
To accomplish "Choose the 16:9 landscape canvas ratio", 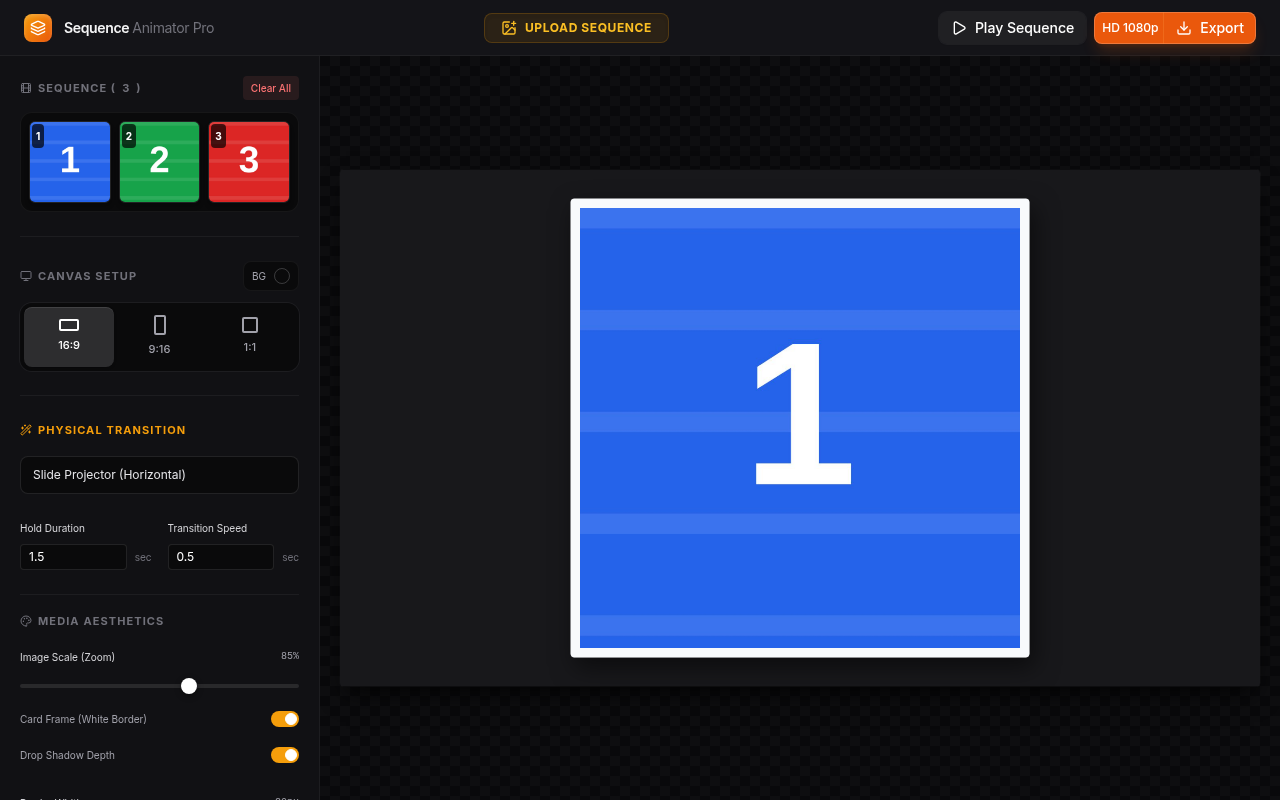I will [69, 337].
